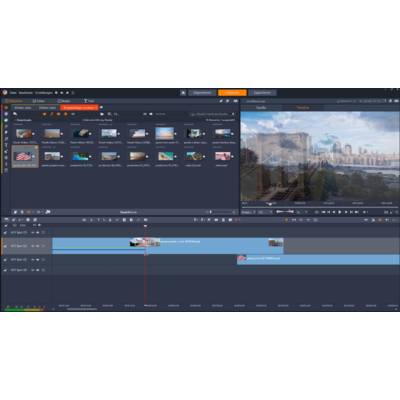This screenshot has width=400, height=400.
Task: Open the audio note category in sidebar
Action: [x=6, y=139]
